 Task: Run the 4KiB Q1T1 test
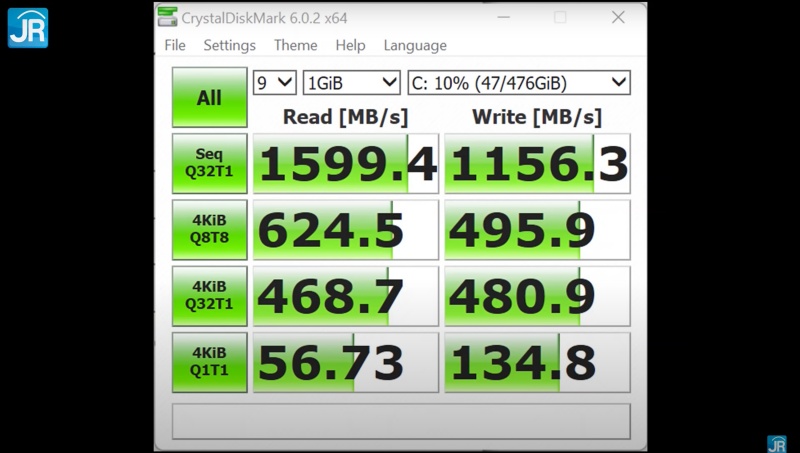(x=210, y=362)
